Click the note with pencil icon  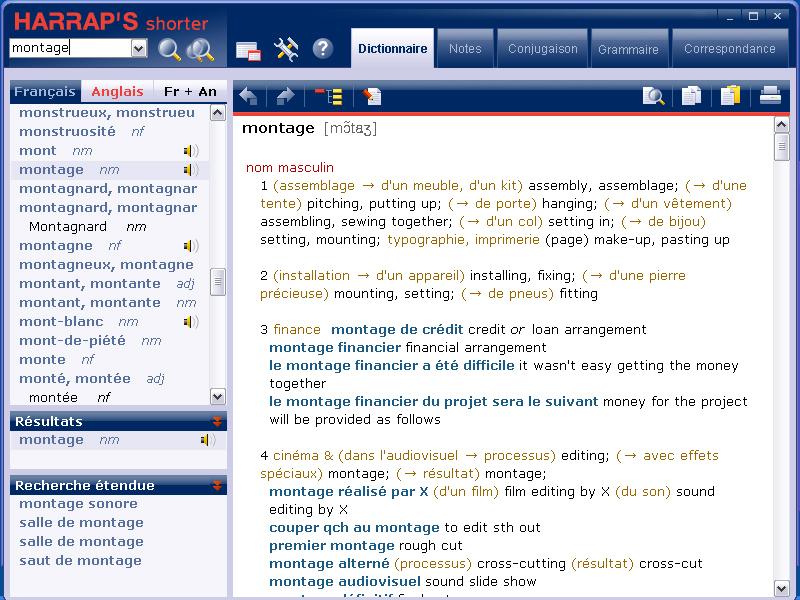(372, 96)
